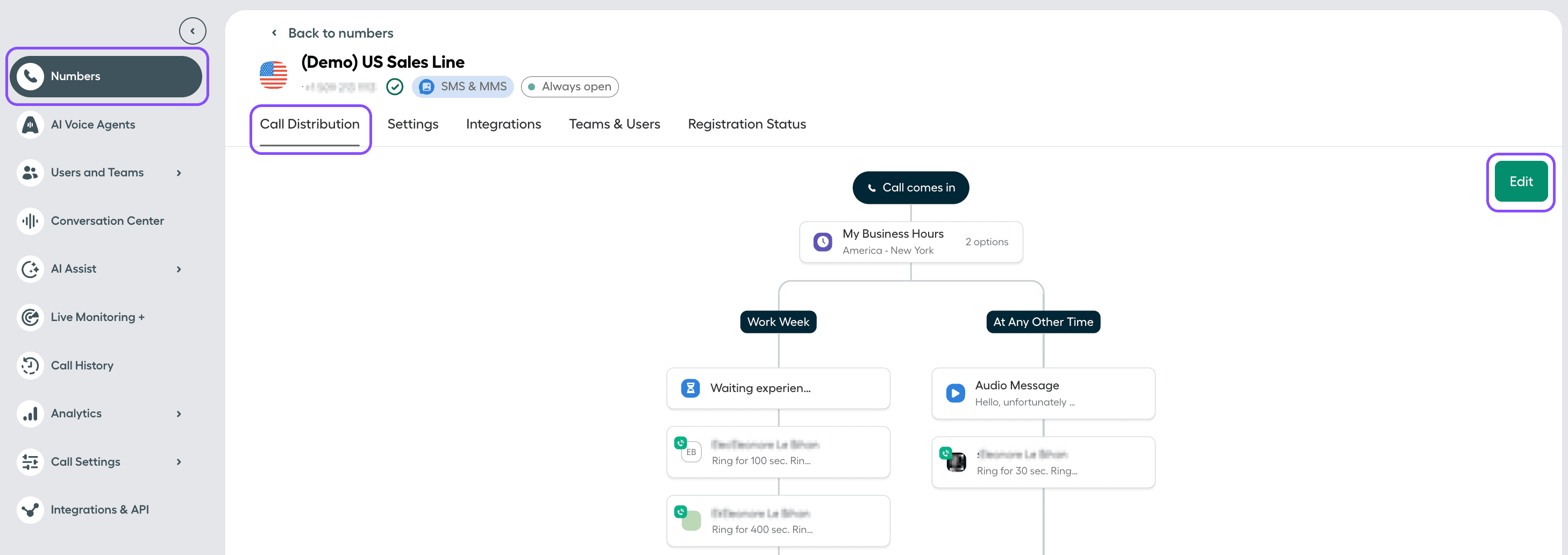Expand the Users and Teams submenu
The image size is (1568, 555).
[179, 173]
